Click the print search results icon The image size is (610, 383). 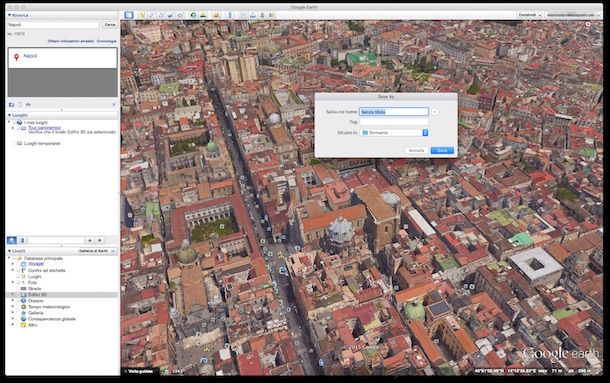point(28,105)
